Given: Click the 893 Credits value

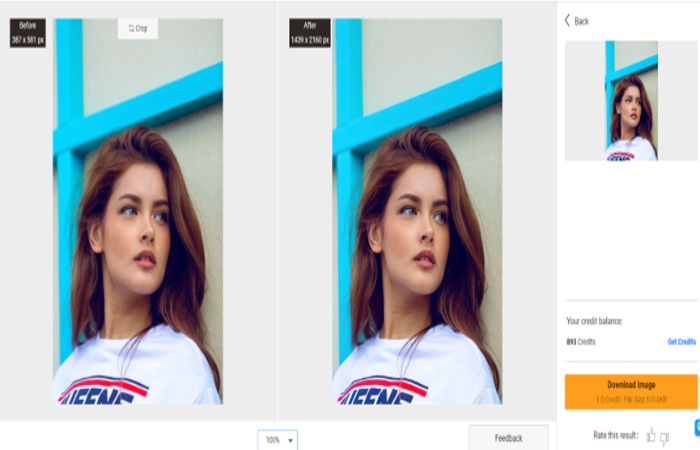Looking at the screenshot, I should point(581,342).
